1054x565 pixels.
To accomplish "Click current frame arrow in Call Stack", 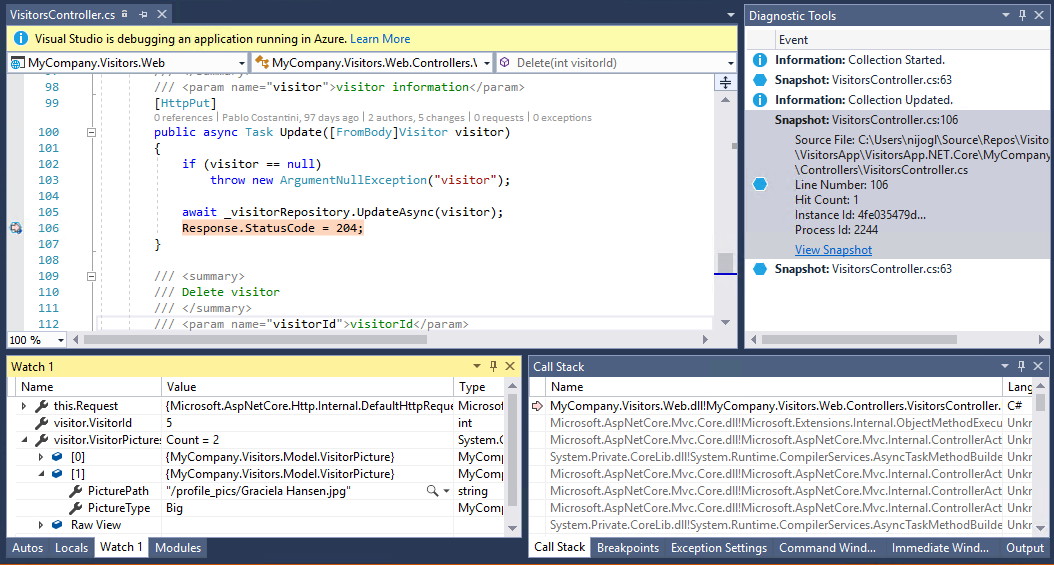I will pos(537,406).
